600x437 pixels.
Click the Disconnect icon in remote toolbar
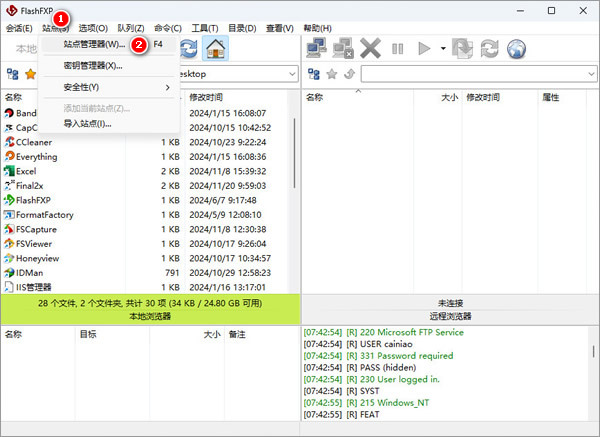coord(345,48)
